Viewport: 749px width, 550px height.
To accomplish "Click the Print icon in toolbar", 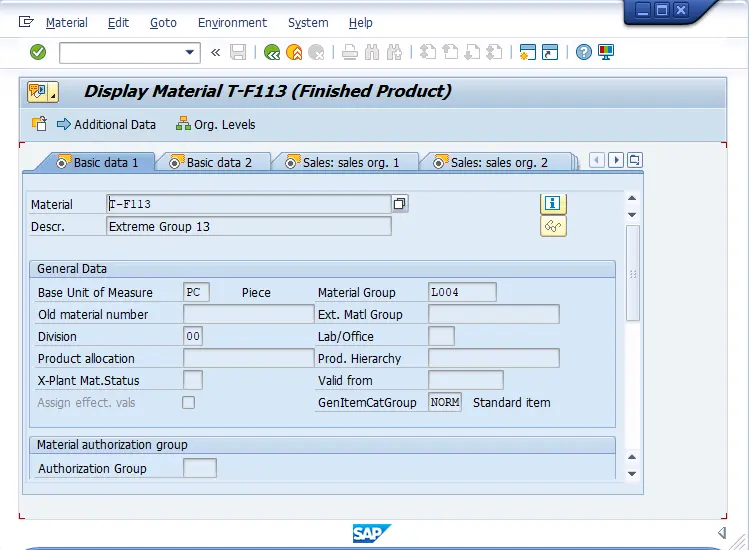I will coord(350,52).
